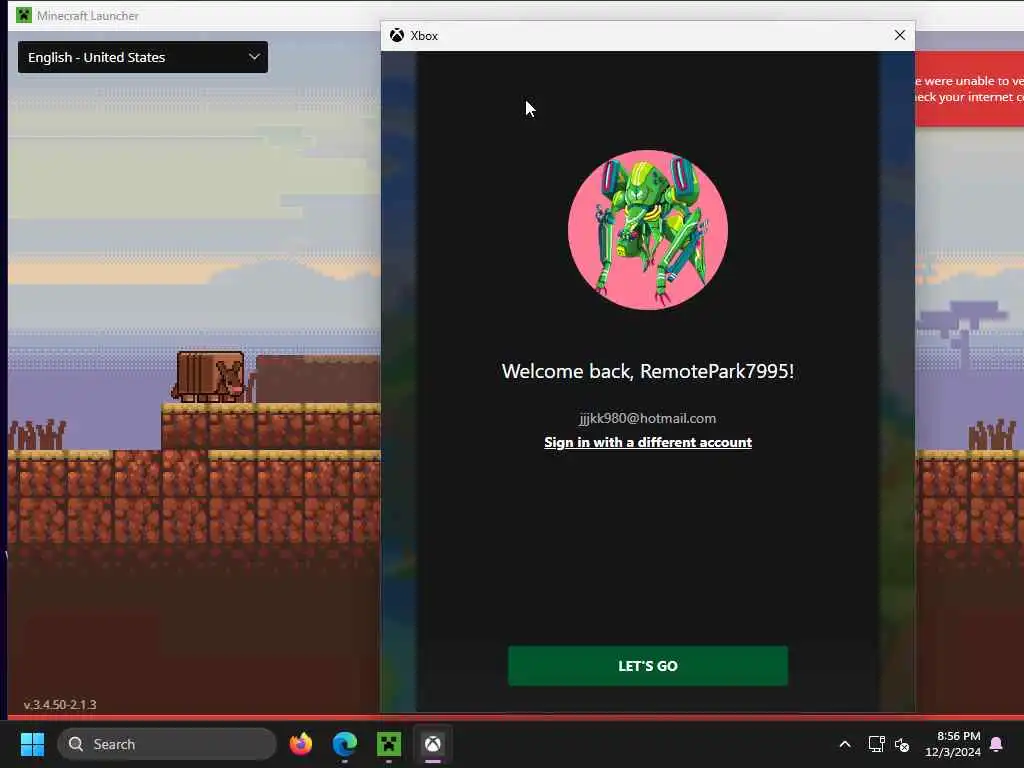Click the taskbar Search box
This screenshot has width=1024, height=768.
[x=167, y=744]
